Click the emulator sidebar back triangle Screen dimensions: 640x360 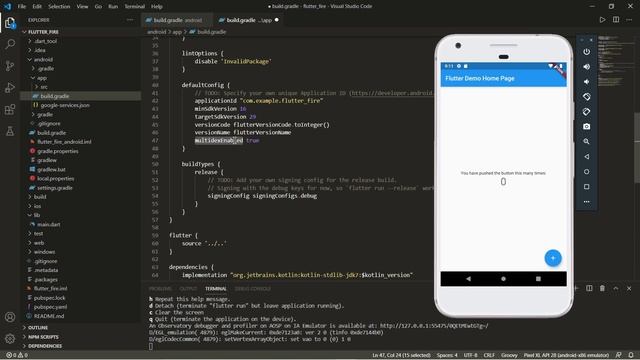pyautogui.click(x=587, y=156)
